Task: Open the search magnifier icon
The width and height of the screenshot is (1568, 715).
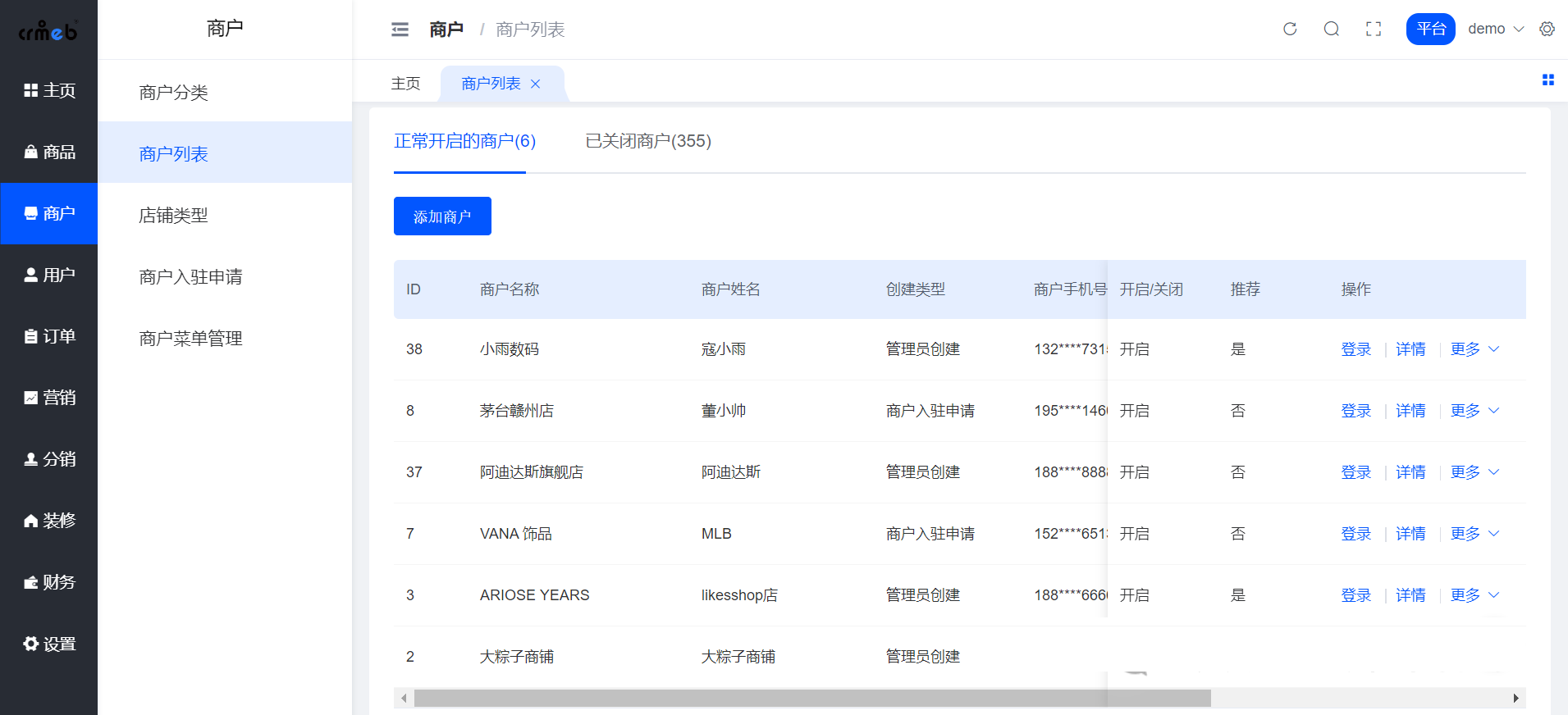Action: coord(1331,30)
